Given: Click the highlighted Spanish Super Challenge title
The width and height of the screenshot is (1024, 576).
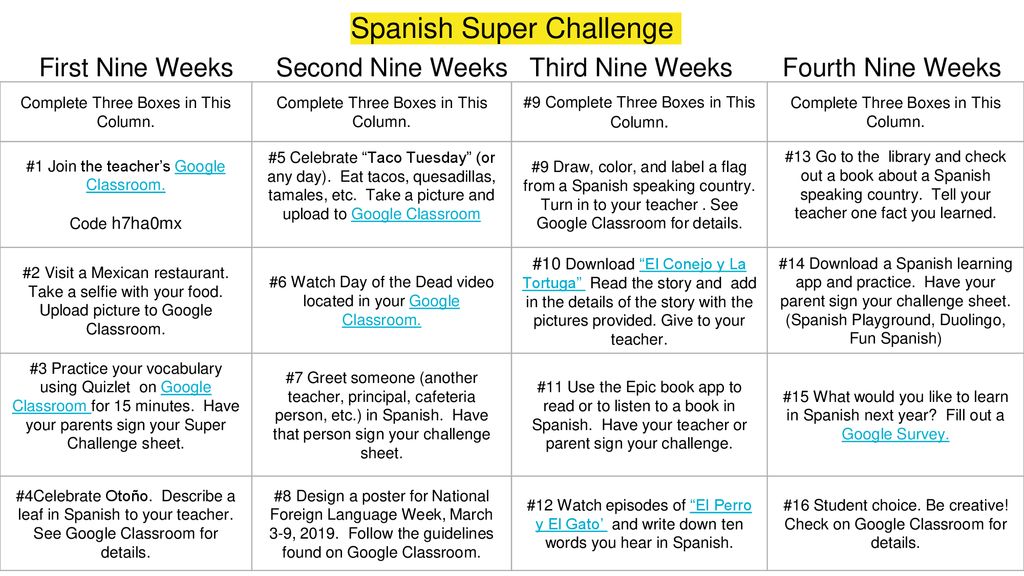Looking at the screenshot, I should tap(515, 29).
